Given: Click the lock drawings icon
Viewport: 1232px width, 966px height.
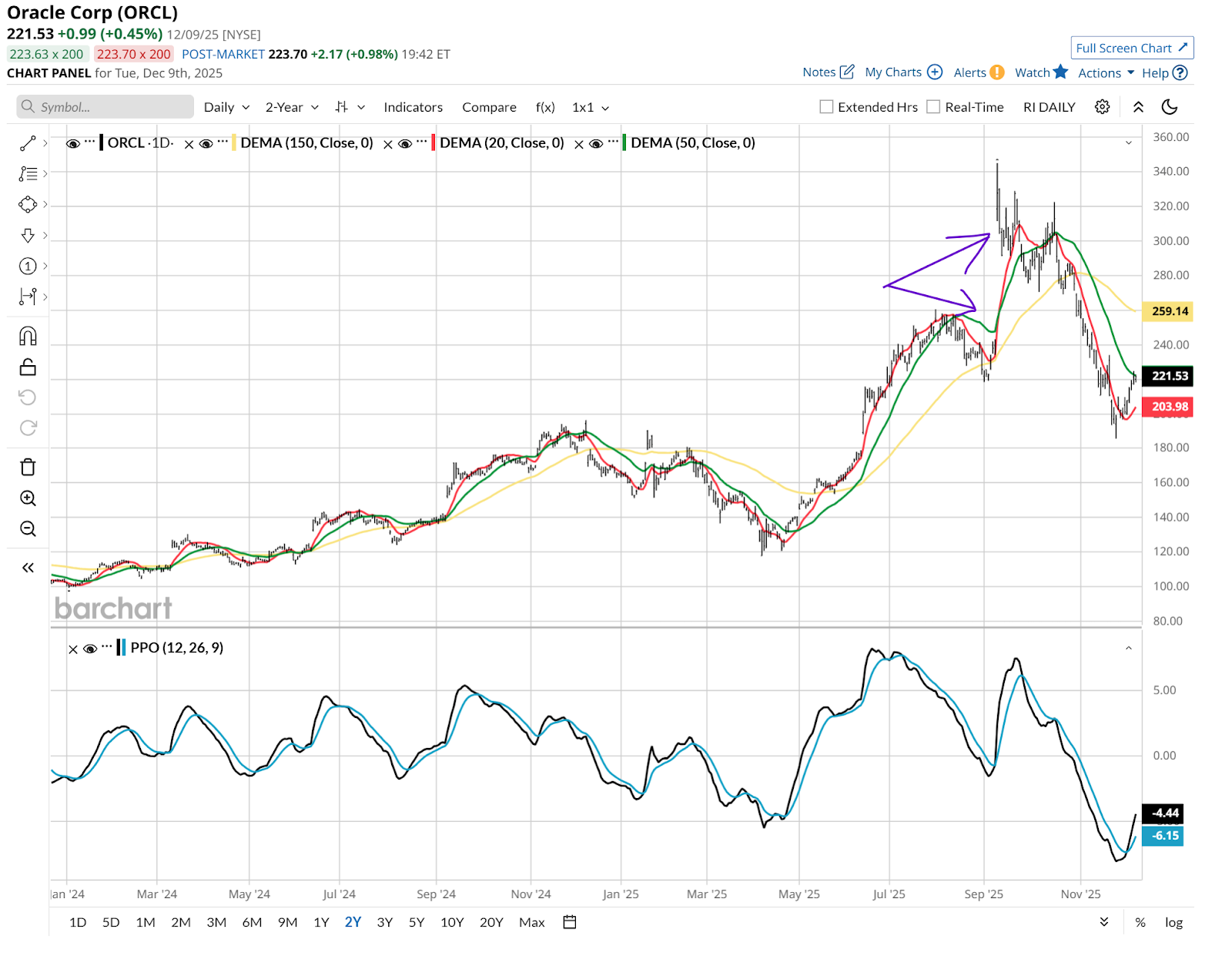Looking at the screenshot, I should (28, 367).
